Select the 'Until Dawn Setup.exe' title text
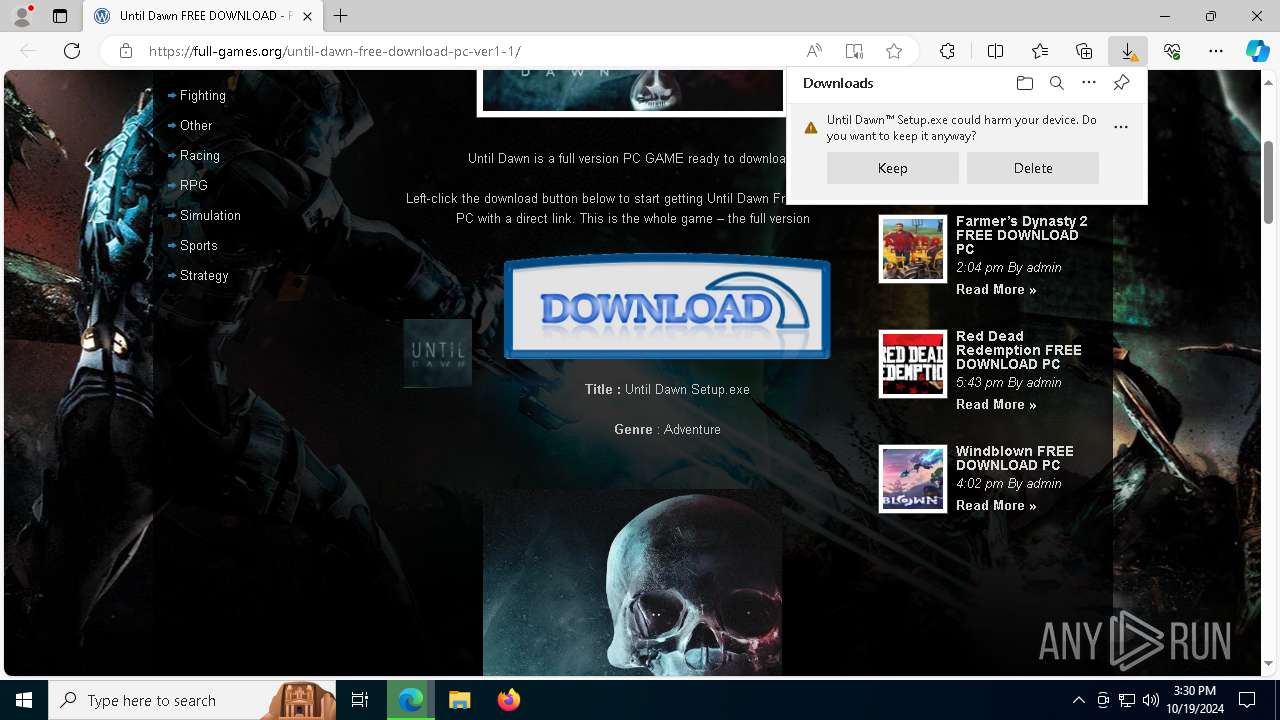Viewport: 1280px width, 720px height. (687, 390)
